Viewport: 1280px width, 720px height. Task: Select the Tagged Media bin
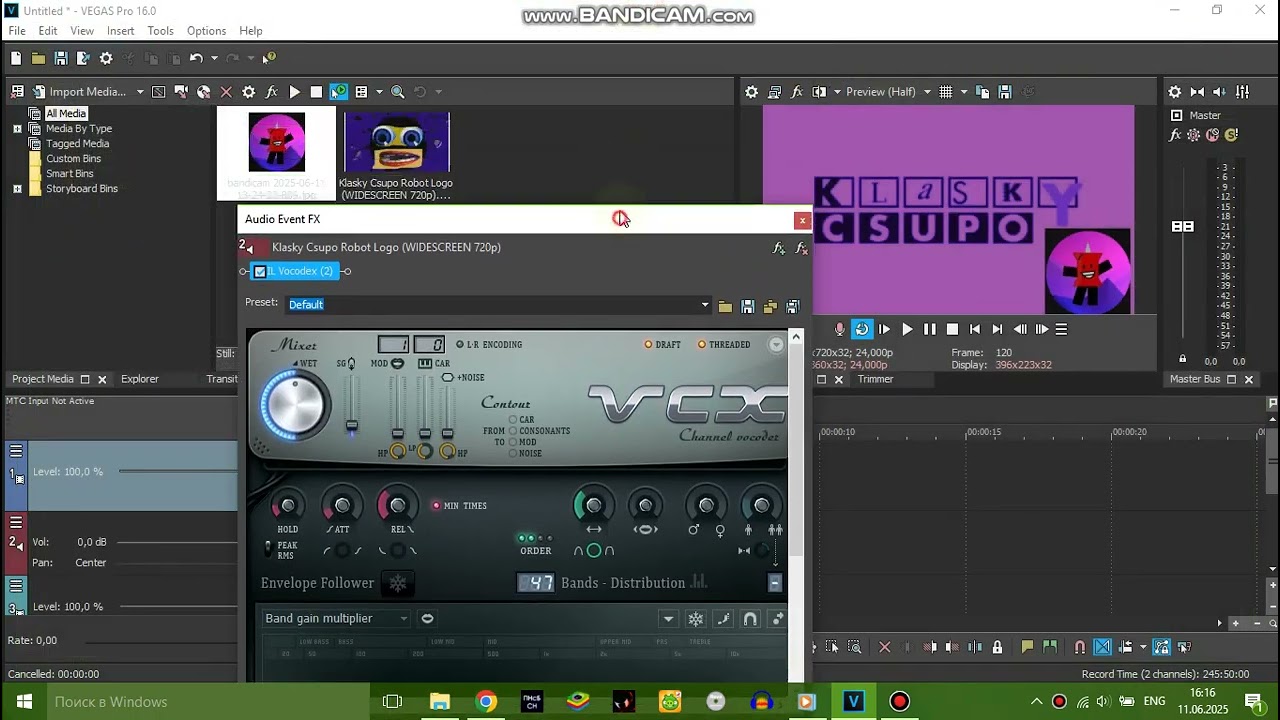[x=77, y=144]
